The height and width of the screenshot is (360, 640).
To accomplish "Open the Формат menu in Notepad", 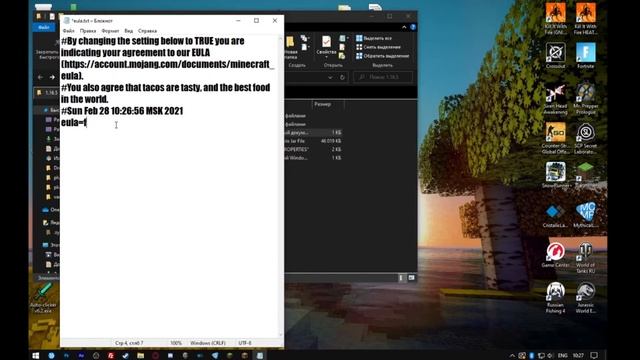I will [110, 31].
